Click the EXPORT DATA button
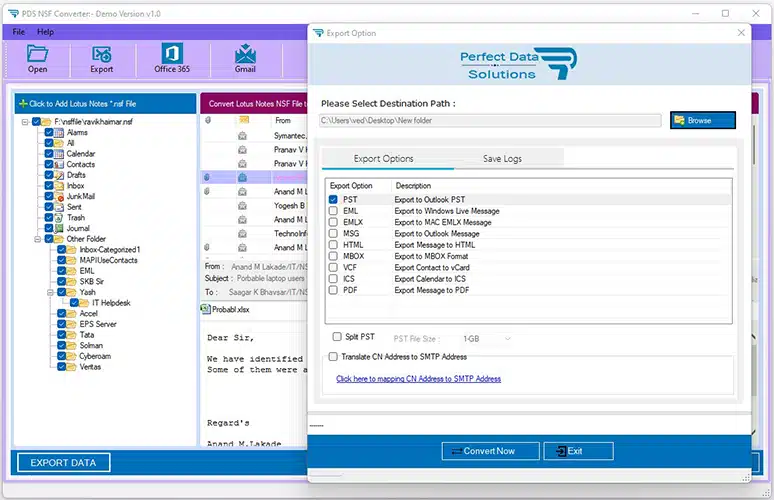 (63, 462)
